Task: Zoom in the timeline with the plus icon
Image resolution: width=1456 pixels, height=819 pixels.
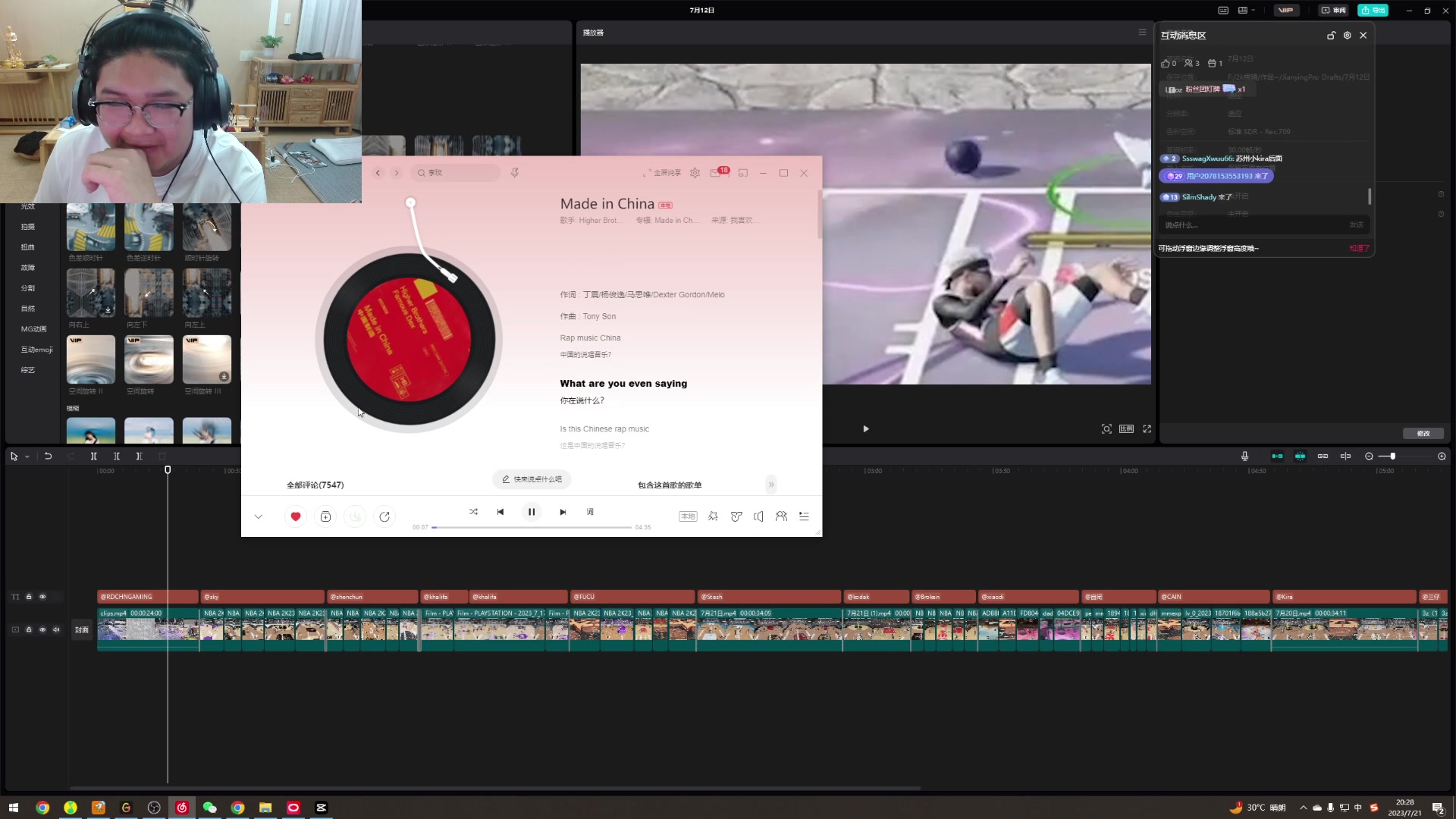Action: (x=1442, y=457)
